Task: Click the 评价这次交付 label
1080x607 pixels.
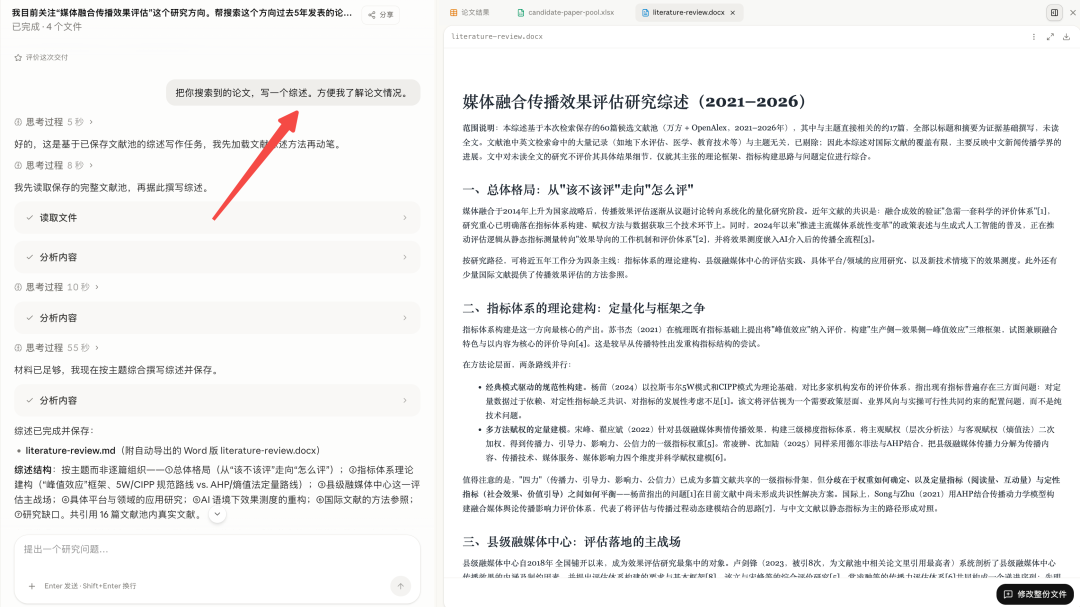Action: pos(47,57)
